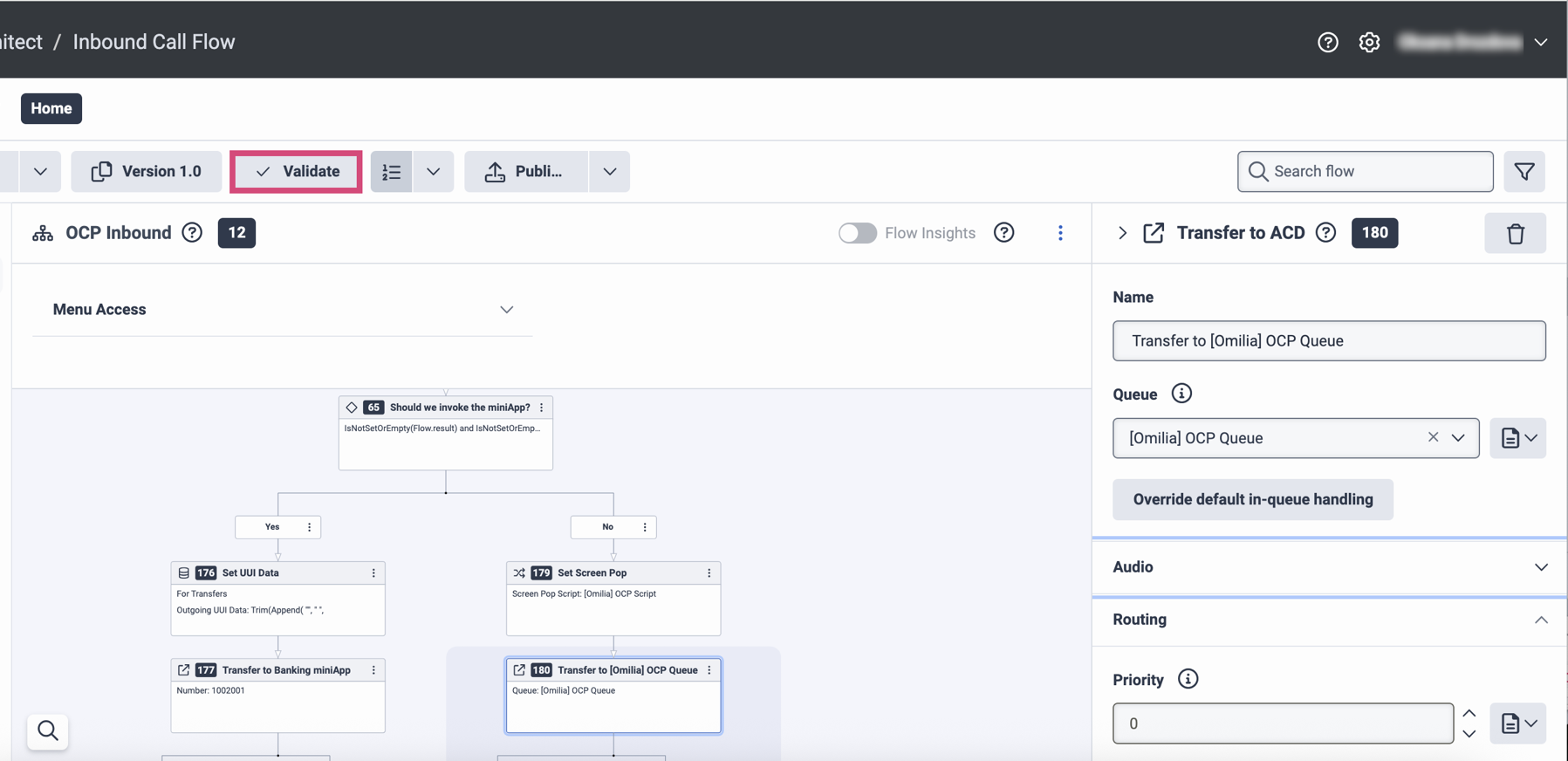Screen dimensions: 1568x761
Task: Open the Publish dropdown arrow
Action: [x=610, y=172]
